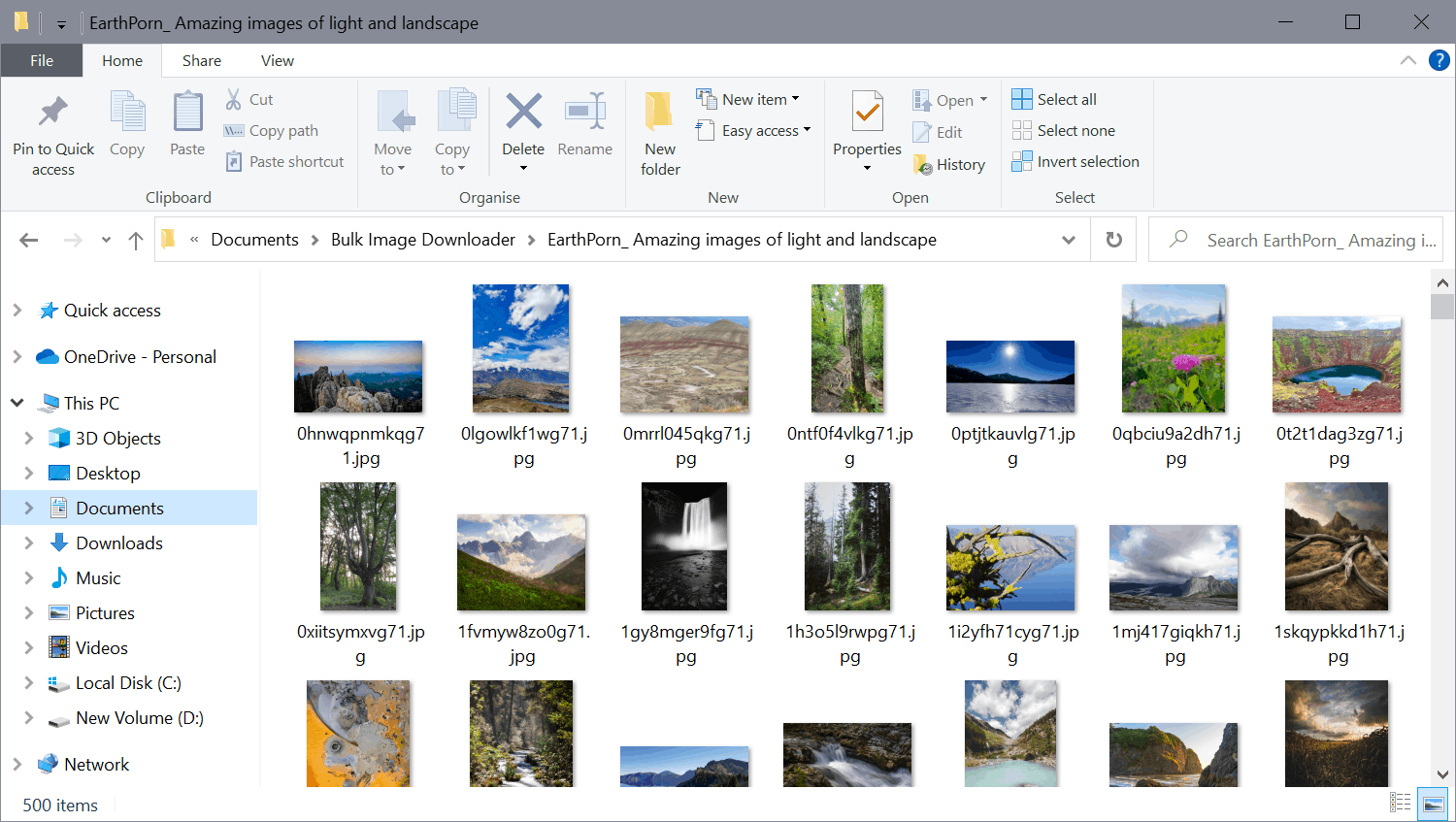The image size is (1456, 822).
Task: Select waterfall image 1gy8mger9fg71.jpg
Action: pyautogui.click(x=684, y=546)
